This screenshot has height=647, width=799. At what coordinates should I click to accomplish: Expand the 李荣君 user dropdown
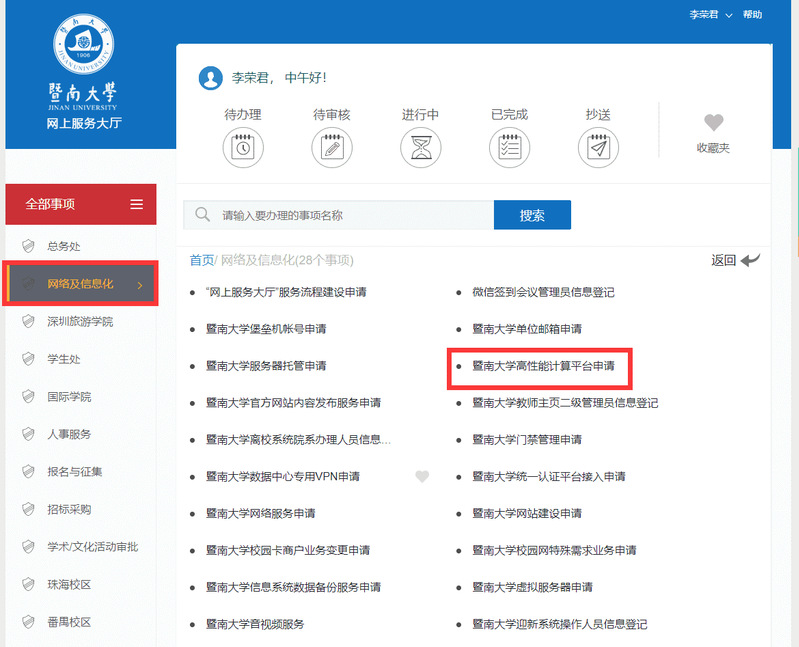tap(729, 15)
